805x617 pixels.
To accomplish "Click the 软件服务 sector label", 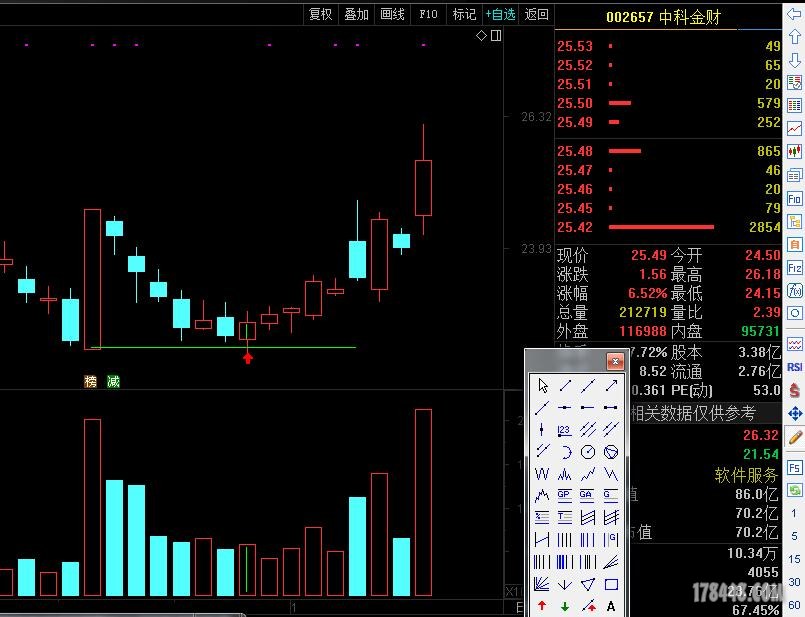I will (x=746, y=475).
